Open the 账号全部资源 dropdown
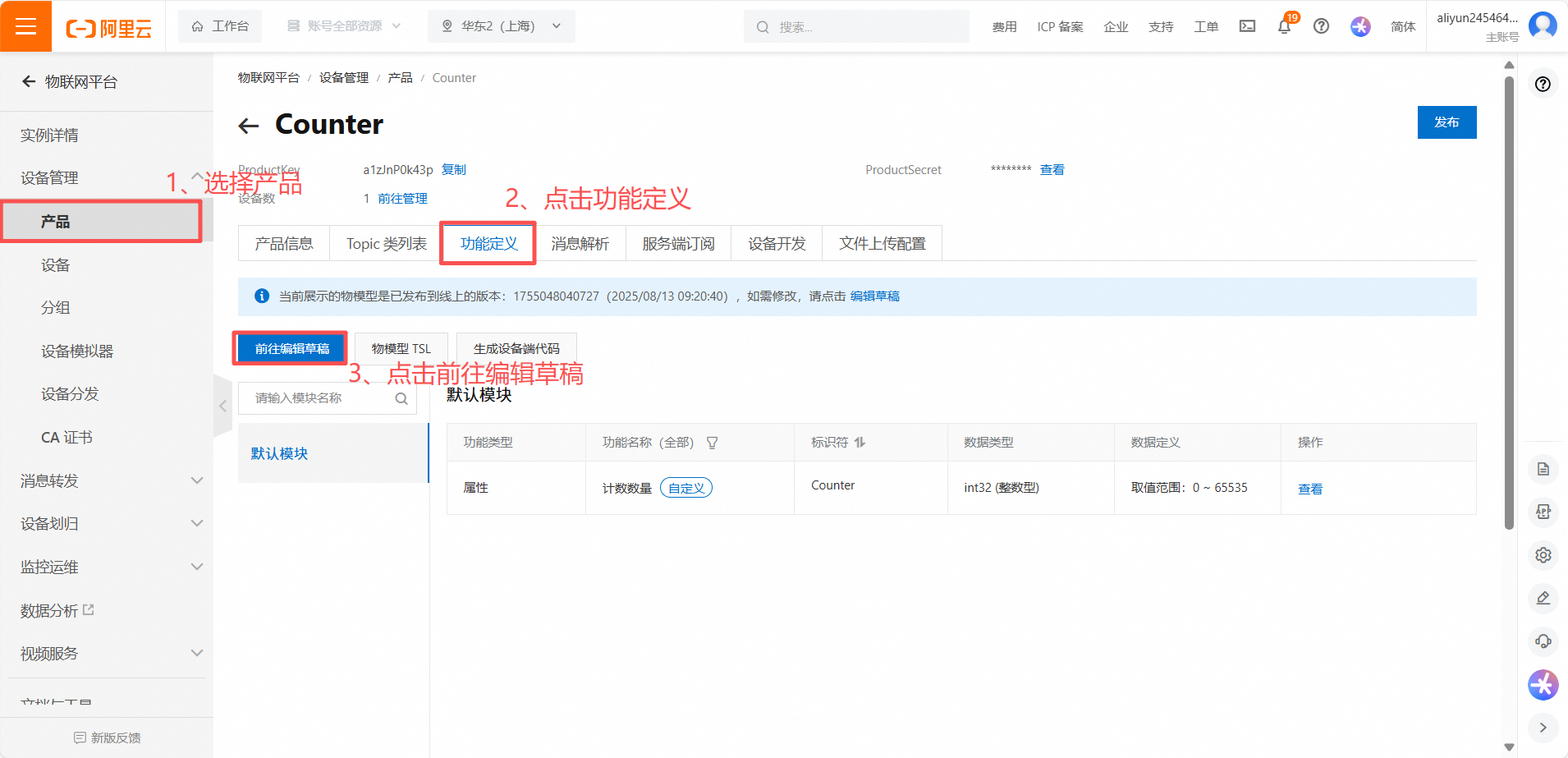This screenshot has height=758, width=1568. point(344,26)
